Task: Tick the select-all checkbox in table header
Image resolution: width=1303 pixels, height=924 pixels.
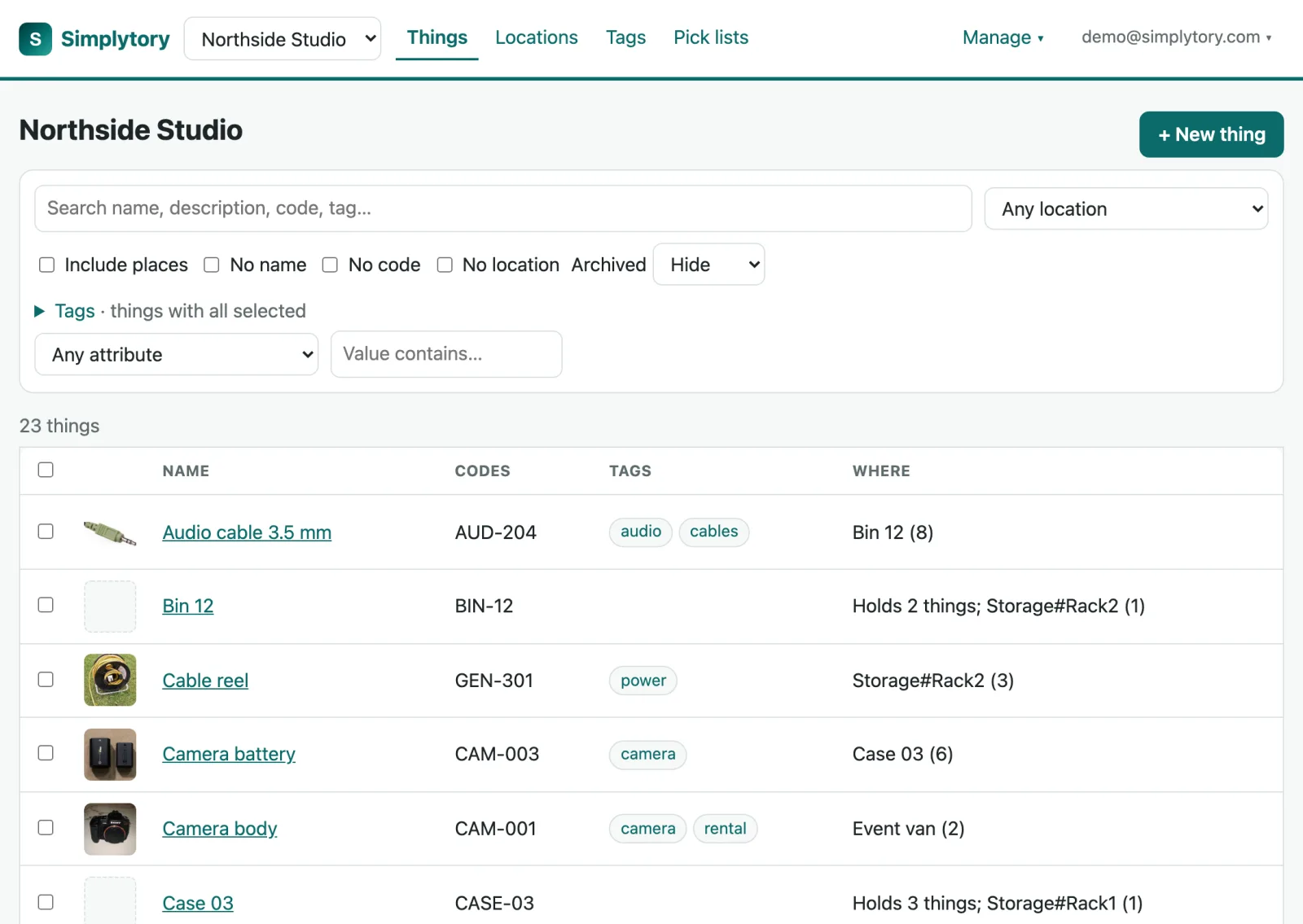Action: coord(46,470)
